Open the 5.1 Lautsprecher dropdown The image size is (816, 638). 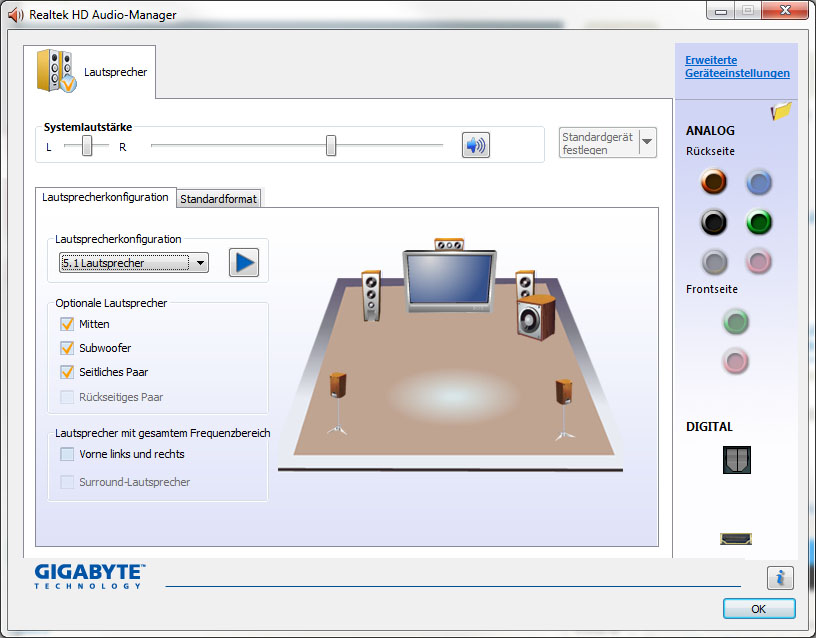coord(134,263)
